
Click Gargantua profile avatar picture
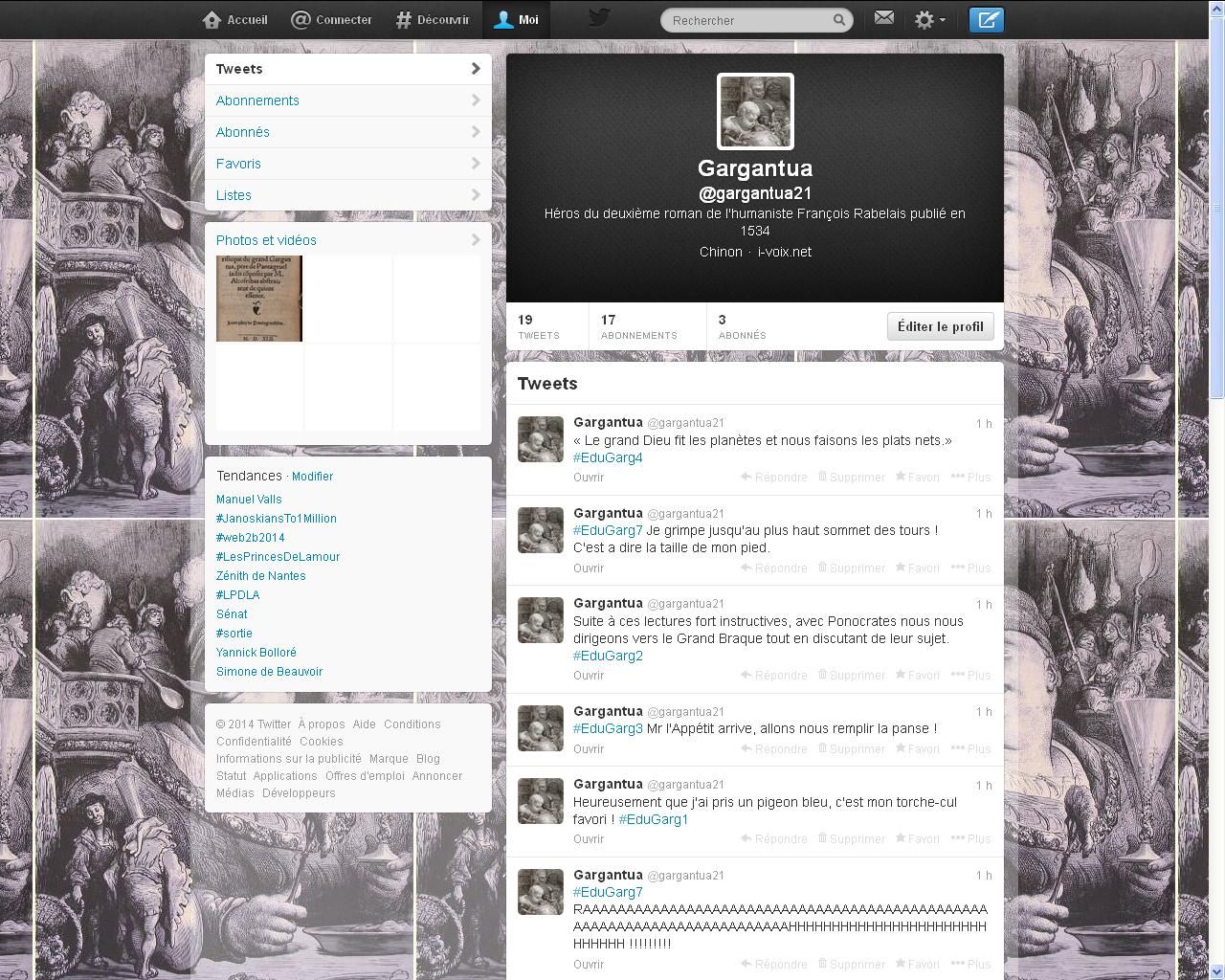tap(755, 112)
